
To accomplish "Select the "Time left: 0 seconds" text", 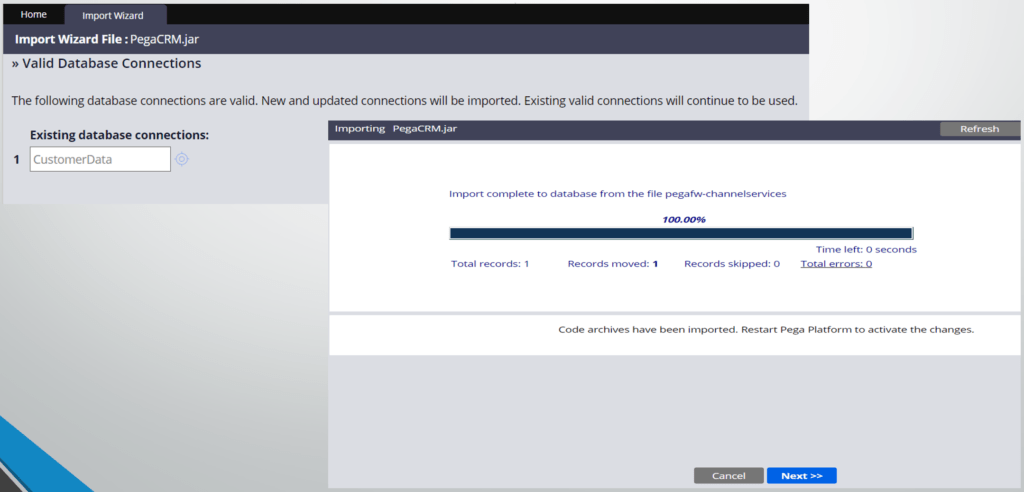I will pyautogui.click(x=866, y=250).
